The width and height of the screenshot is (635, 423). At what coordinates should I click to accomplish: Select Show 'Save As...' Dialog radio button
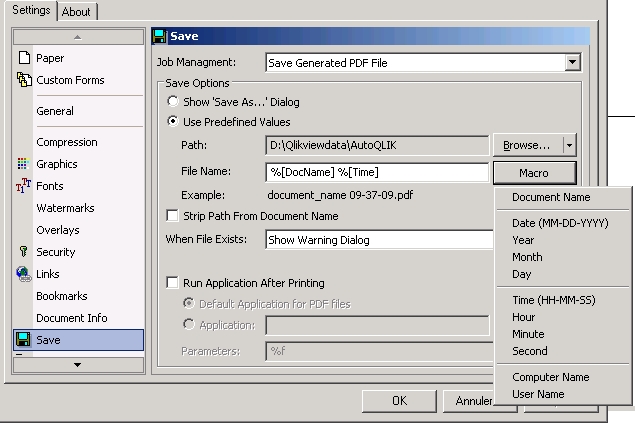pyautogui.click(x=173, y=101)
